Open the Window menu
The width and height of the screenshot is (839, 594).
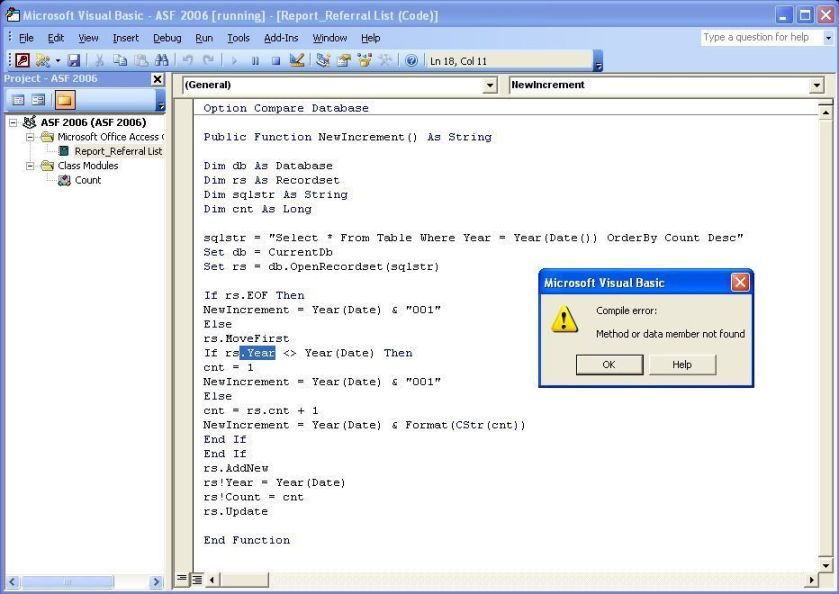coord(330,38)
